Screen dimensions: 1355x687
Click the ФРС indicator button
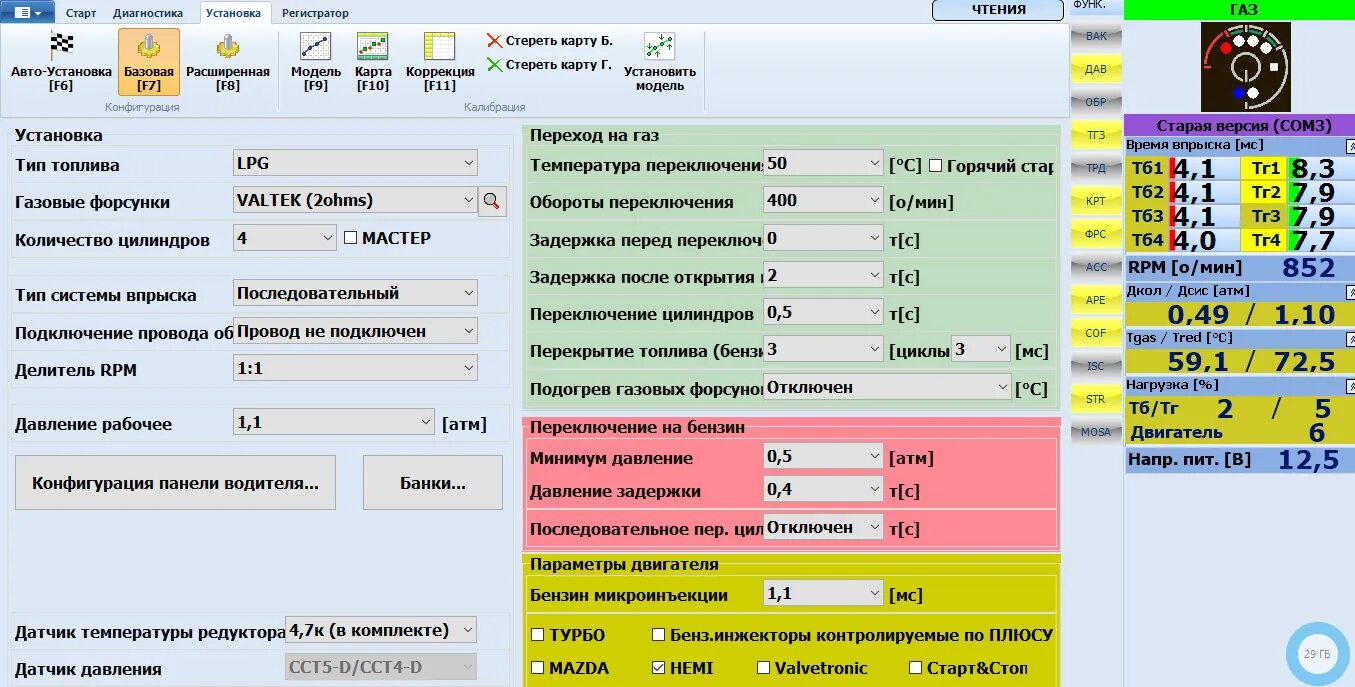tap(1096, 234)
